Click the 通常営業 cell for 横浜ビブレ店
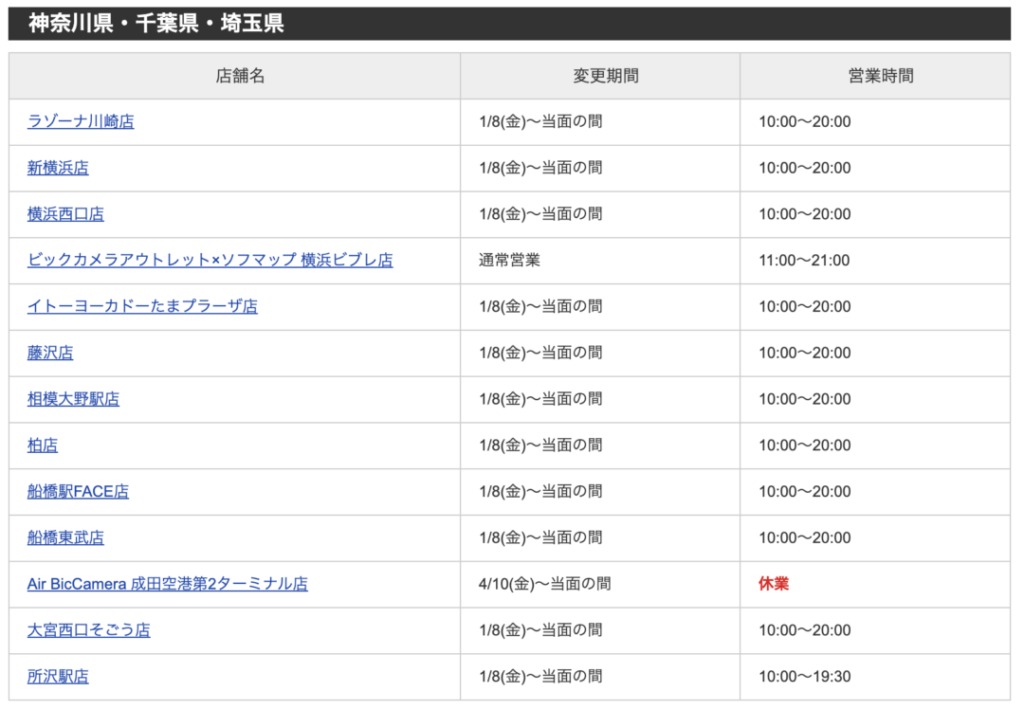The image size is (1024, 709). coord(509,260)
